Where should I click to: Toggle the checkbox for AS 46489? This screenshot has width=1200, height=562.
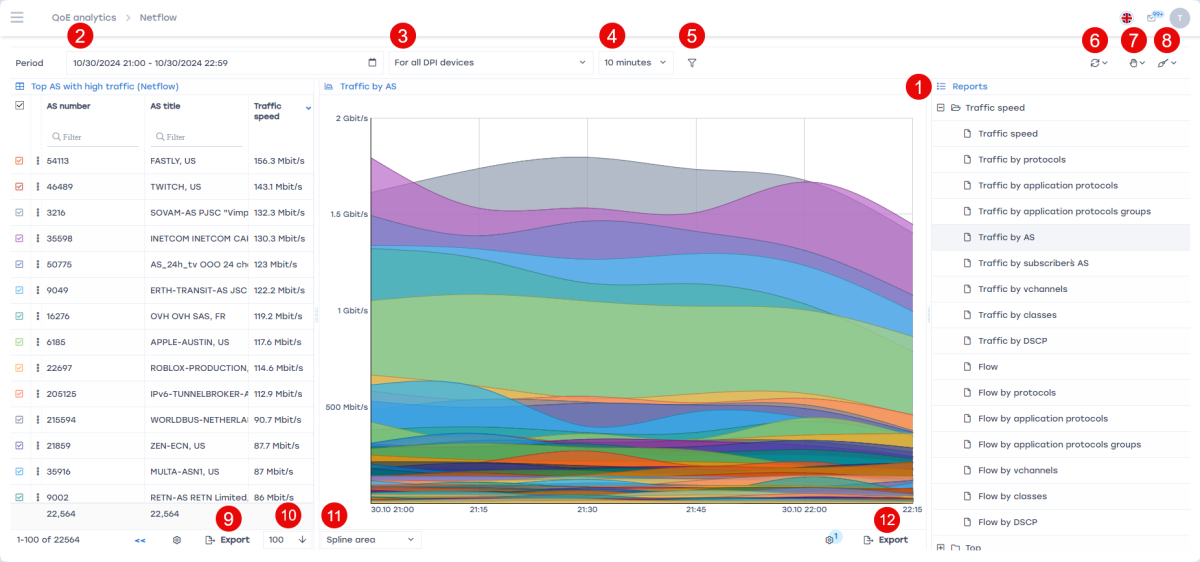19,186
